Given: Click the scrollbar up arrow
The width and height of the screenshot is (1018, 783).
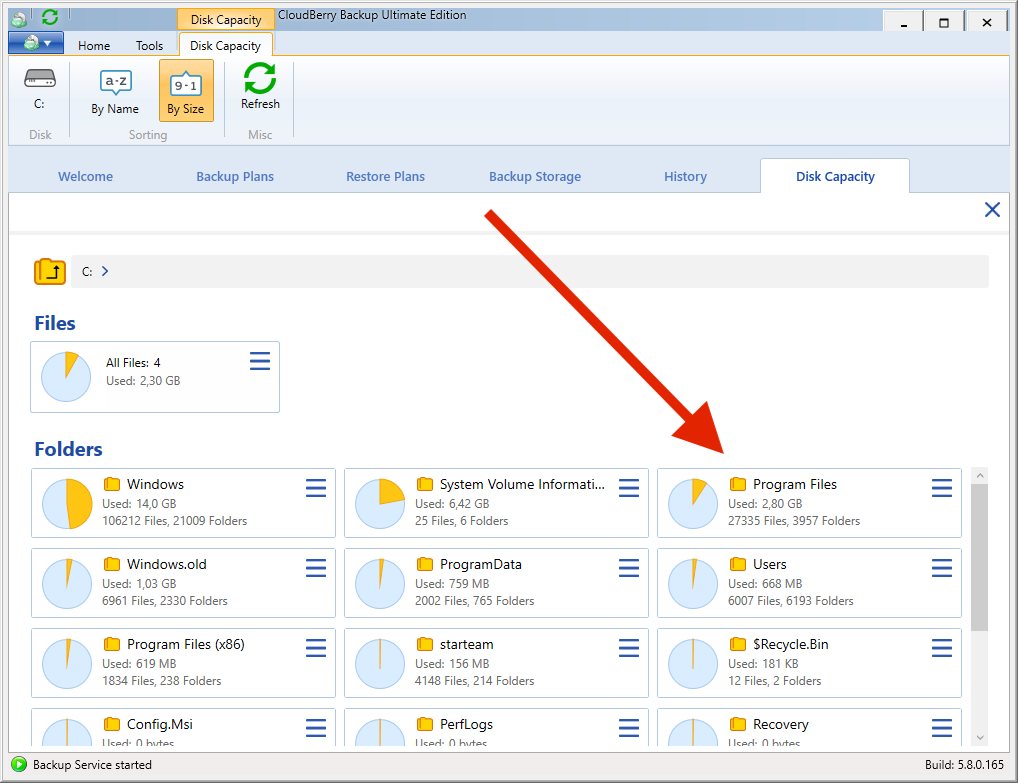Looking at the screenshot, I should (x=980, y=475).
